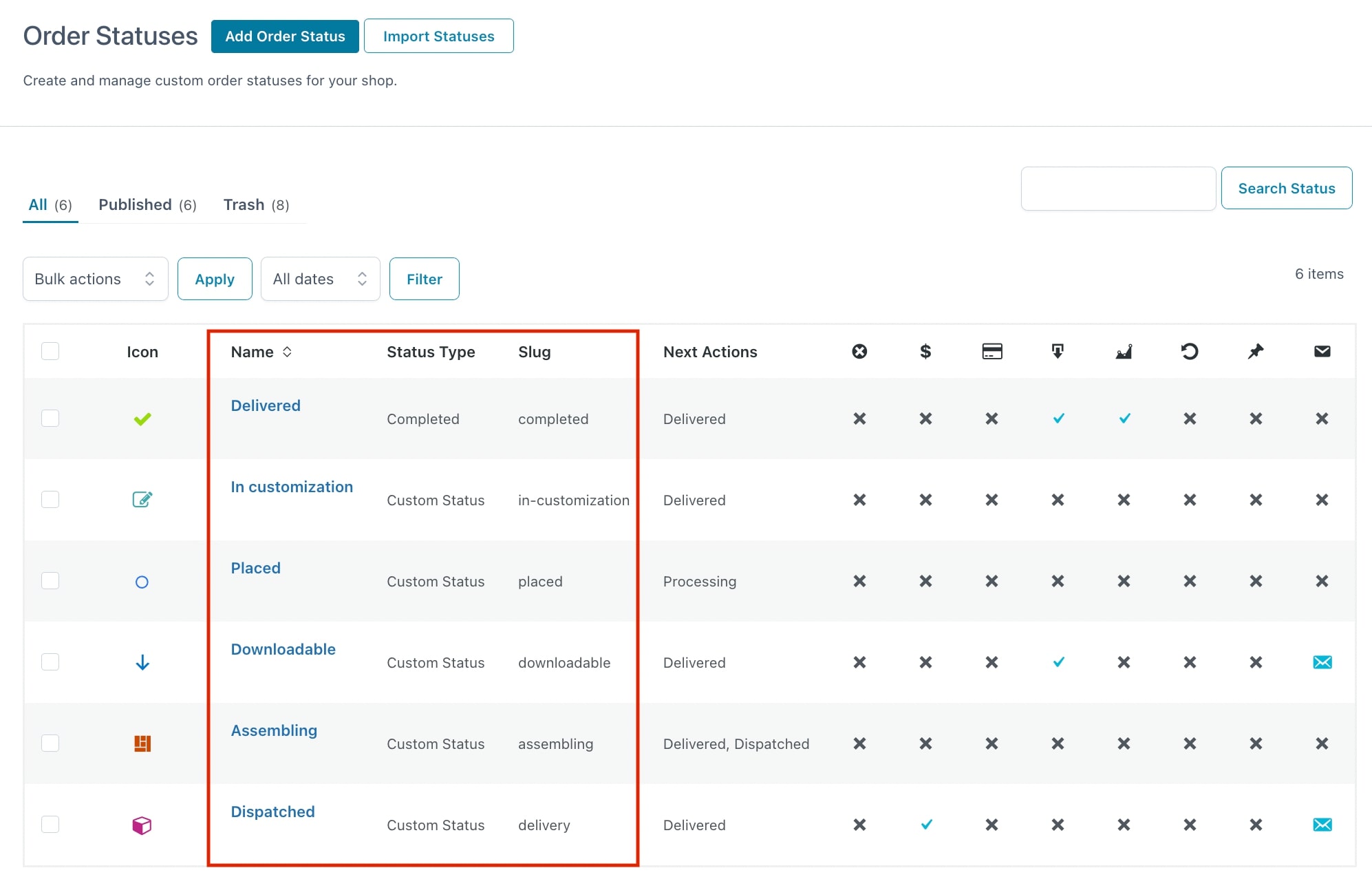Switch to the Trash tab
Image resolution: width=1372 pixels, height=888 pixels.
coord(256,205)
